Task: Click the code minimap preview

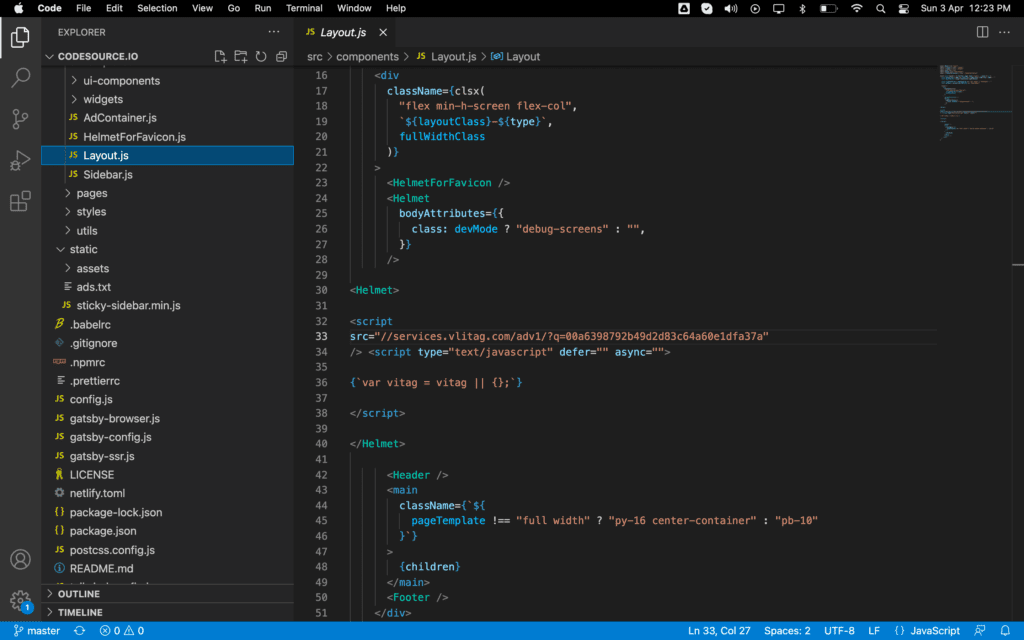Action: click(x=973, y=101)
